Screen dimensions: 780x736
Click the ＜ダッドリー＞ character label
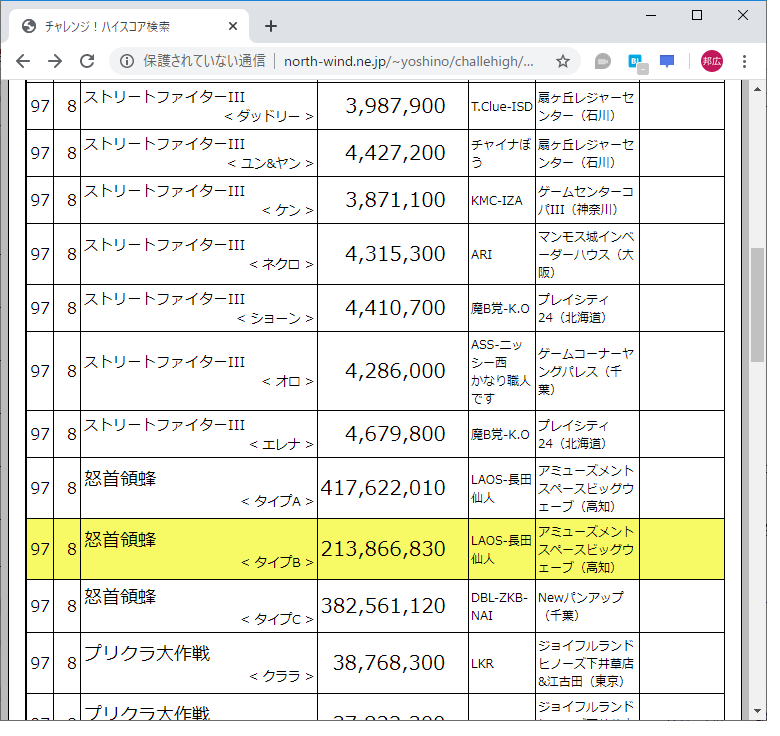(269, 116)
